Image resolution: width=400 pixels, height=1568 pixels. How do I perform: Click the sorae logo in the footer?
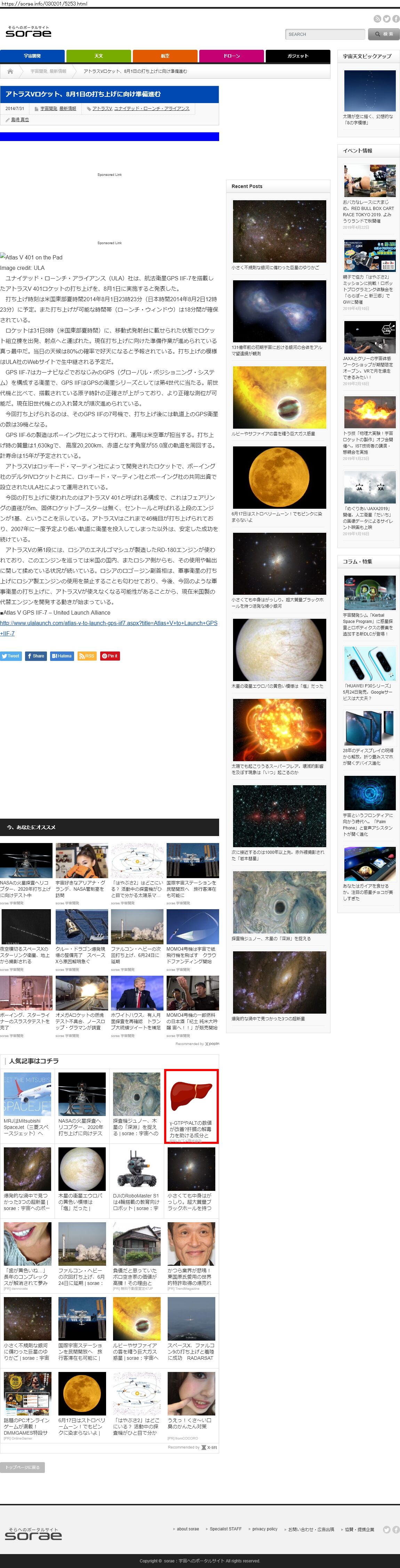pyautogui.click(x=33, y=1534)
